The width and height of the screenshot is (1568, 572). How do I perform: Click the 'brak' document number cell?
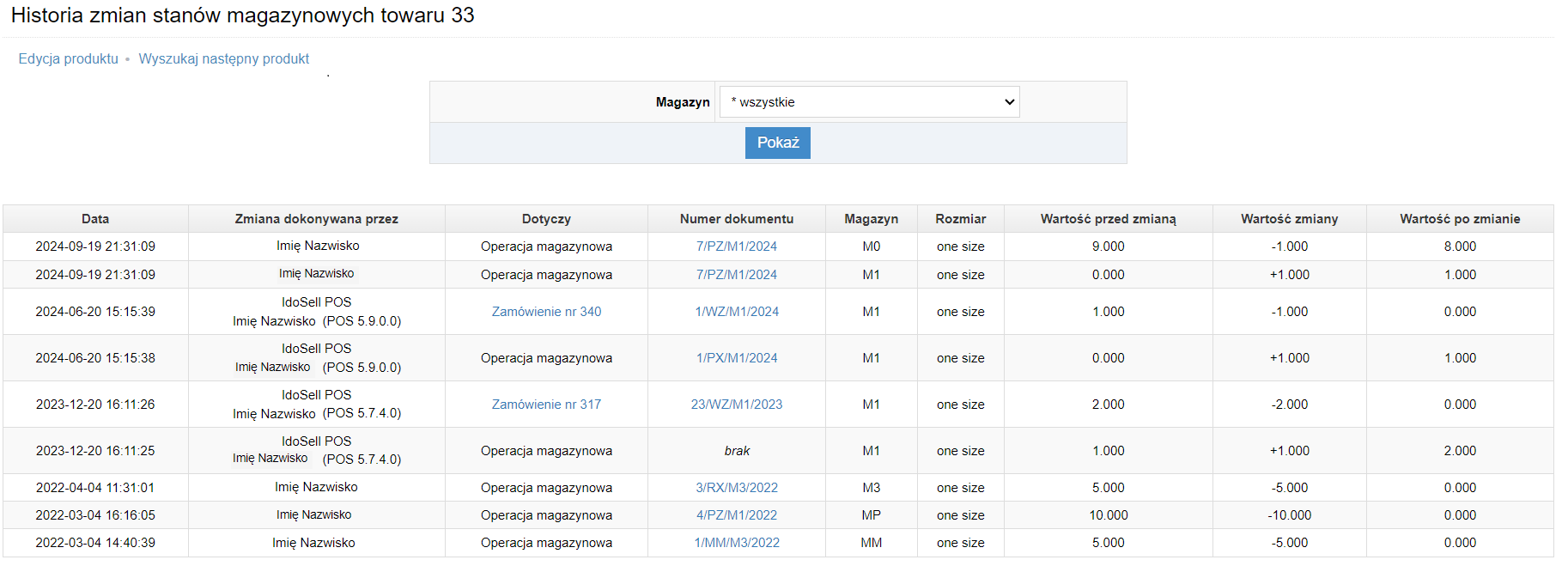(x=737, y=451)
